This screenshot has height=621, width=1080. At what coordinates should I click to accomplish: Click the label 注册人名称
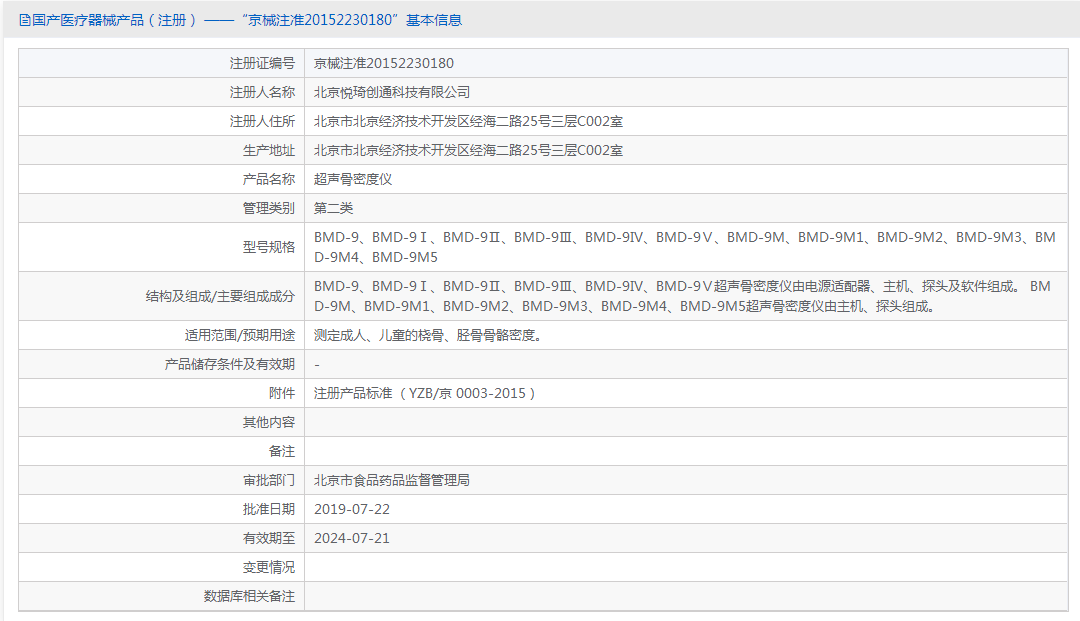coord(262,92)
